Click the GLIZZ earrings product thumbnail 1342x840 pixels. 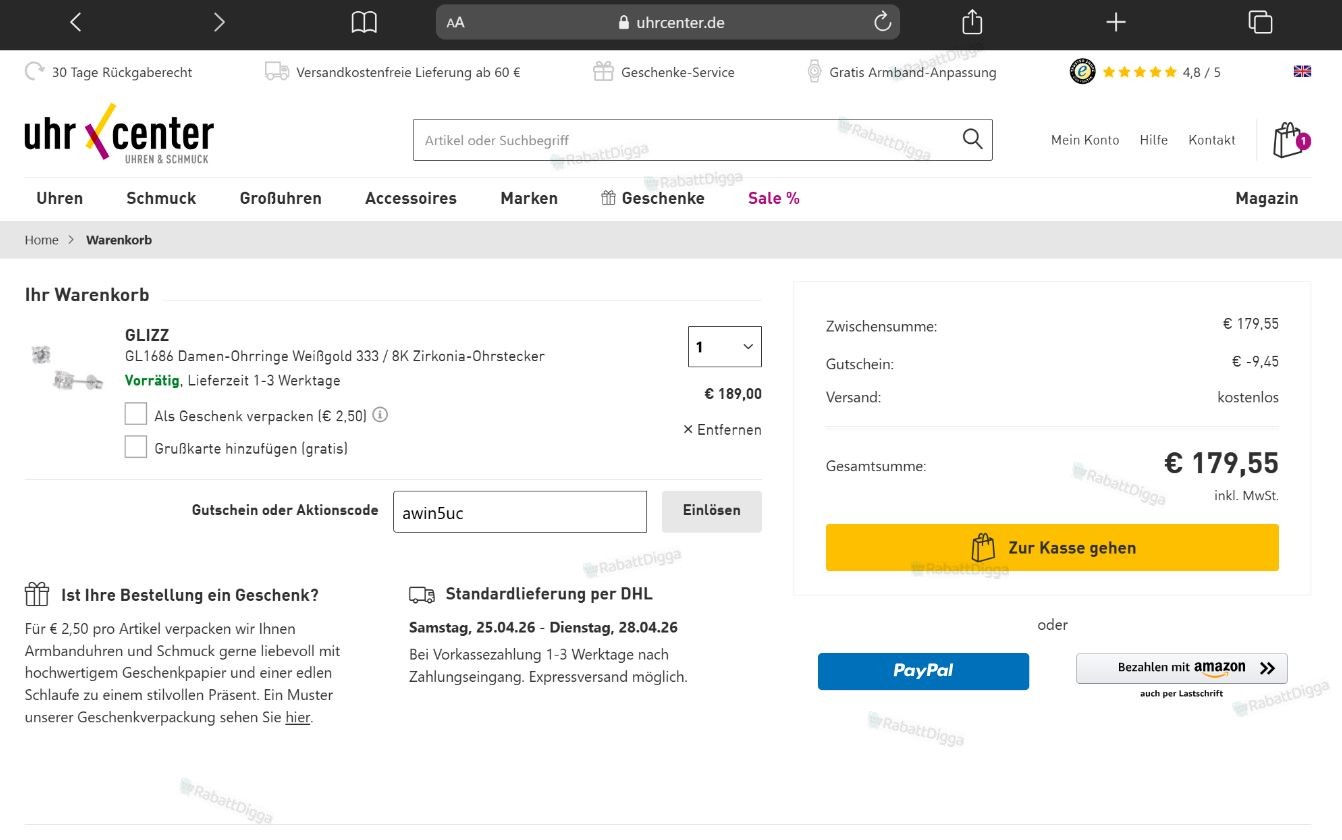tap(66, 367)
